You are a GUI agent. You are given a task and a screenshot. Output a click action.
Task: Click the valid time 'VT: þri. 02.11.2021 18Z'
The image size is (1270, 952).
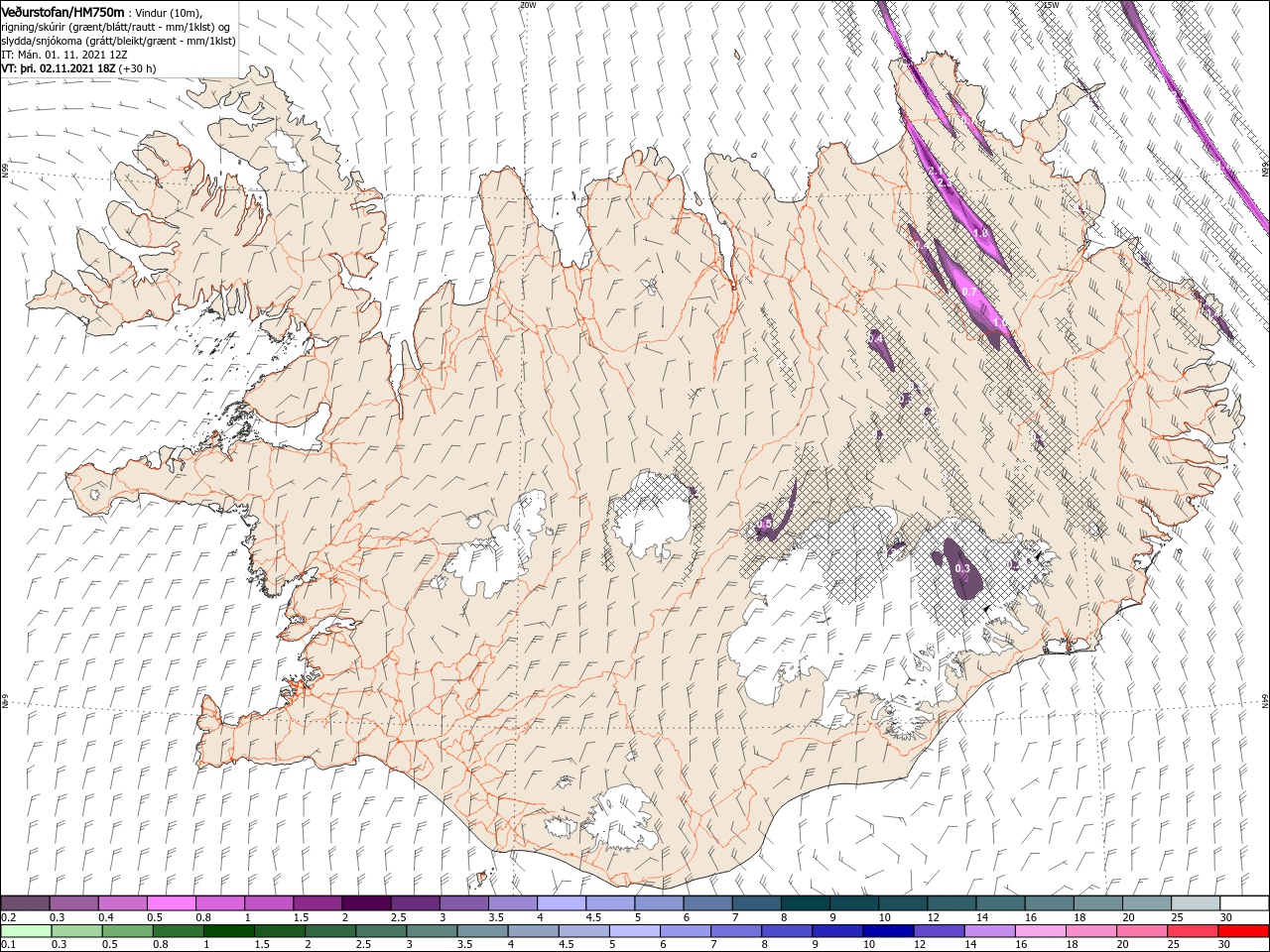coord(59,68)
